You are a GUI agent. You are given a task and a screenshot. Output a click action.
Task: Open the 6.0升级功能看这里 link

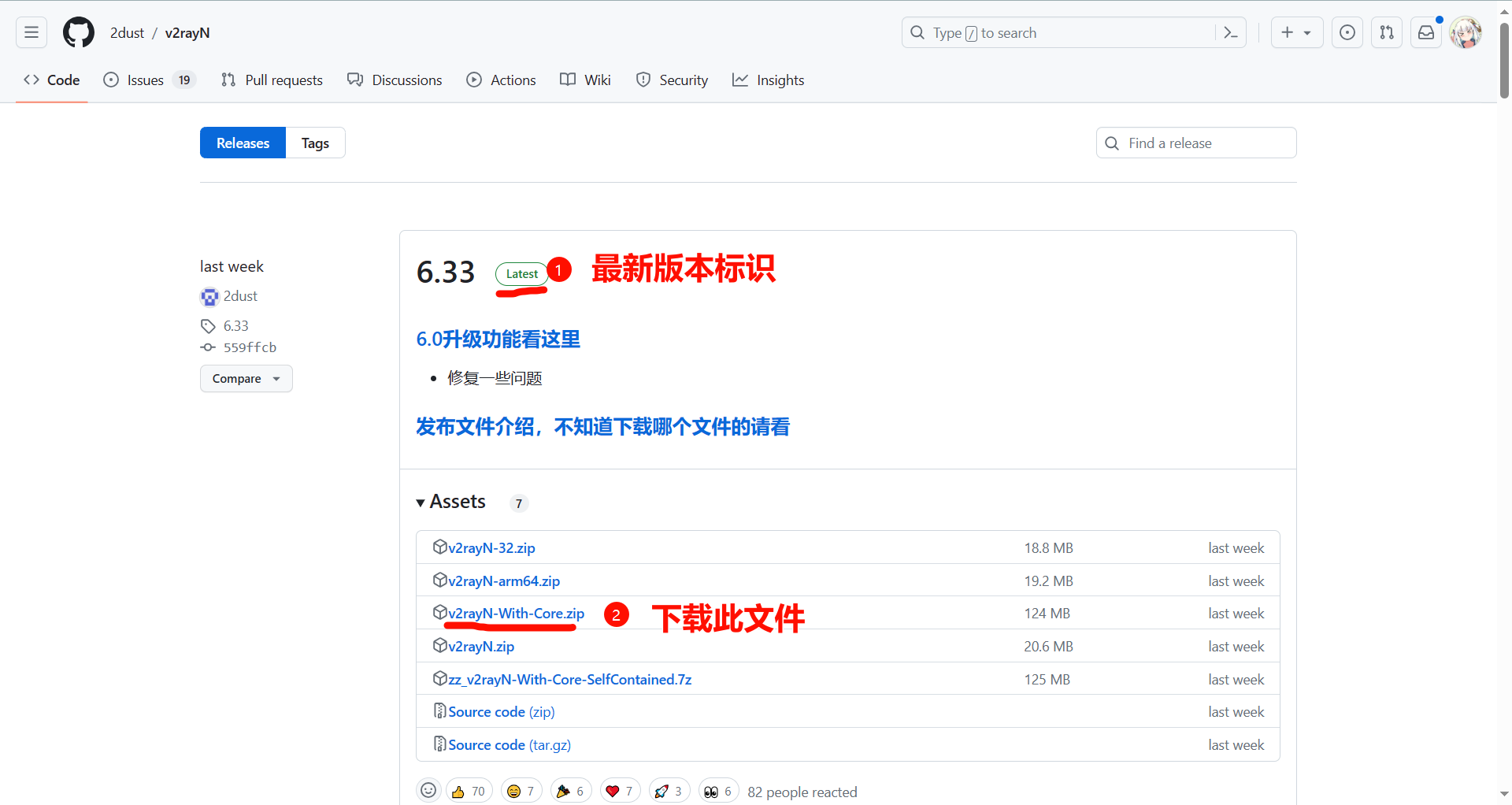tap(498, 339)
